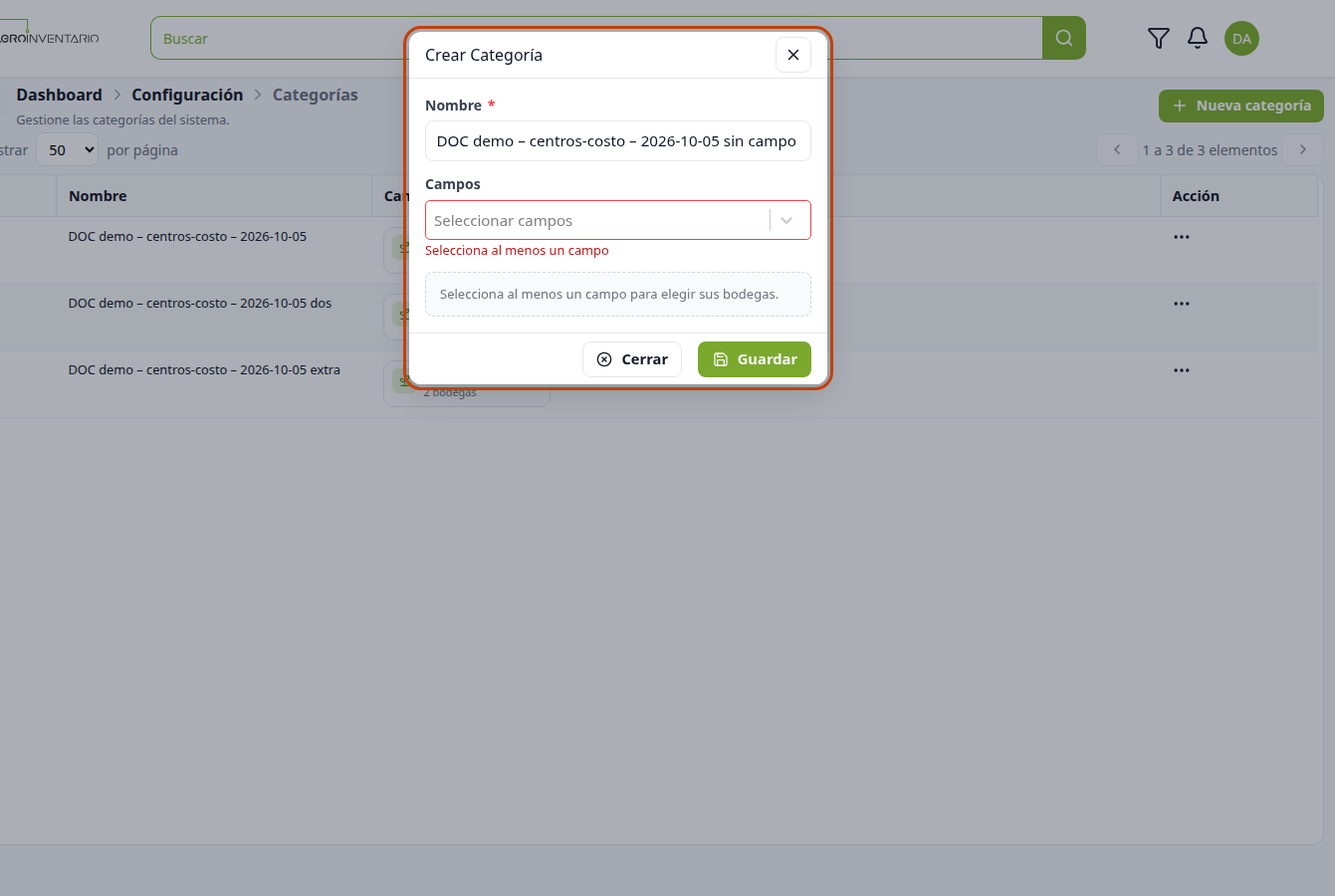Close the Crear Categoría dialog with X
Image resolution: width=1335 pixels, height=896 pixels.
tap(793, 55)
